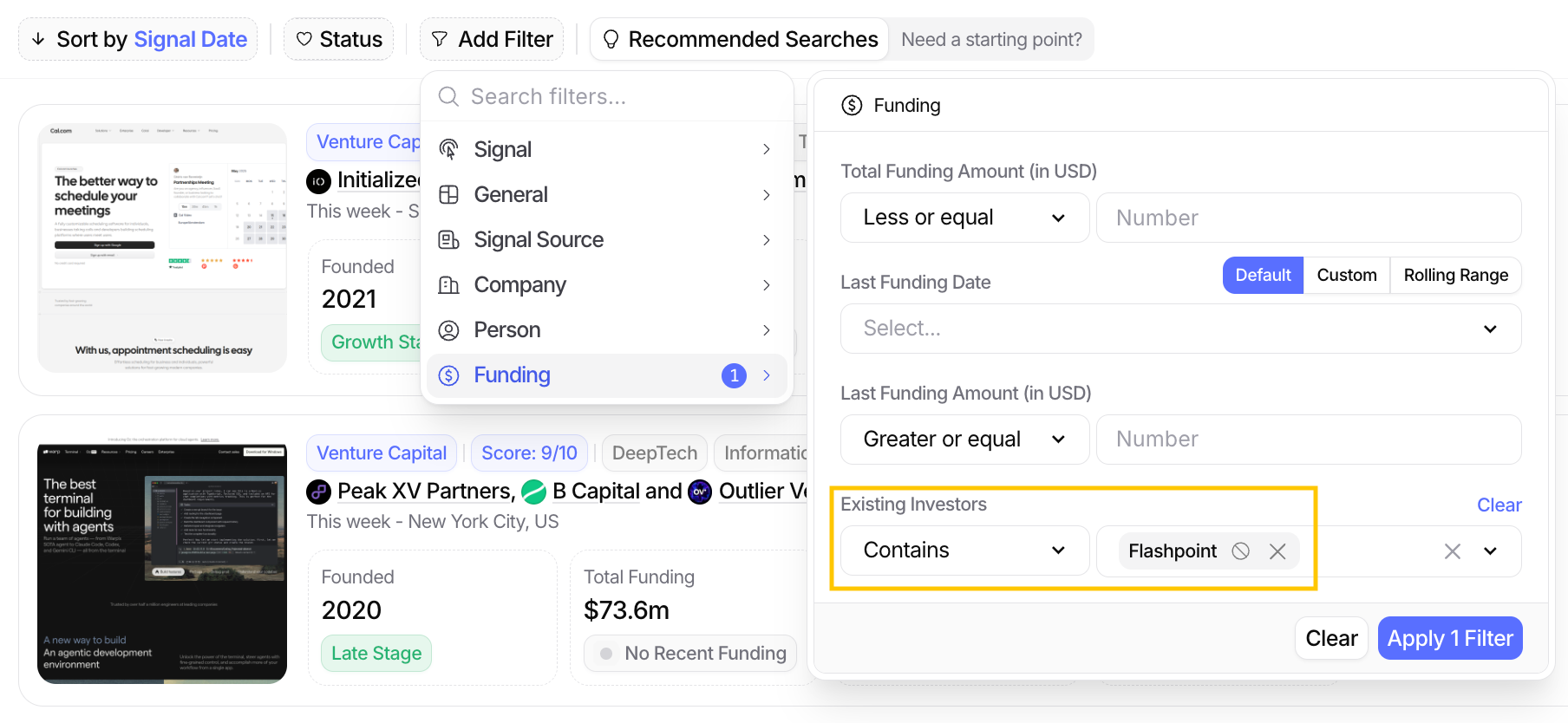The width and height of the screenshot is (1568, 723).
Task: Open the Less or equal operator dropdown
Action: pos(964,218)
